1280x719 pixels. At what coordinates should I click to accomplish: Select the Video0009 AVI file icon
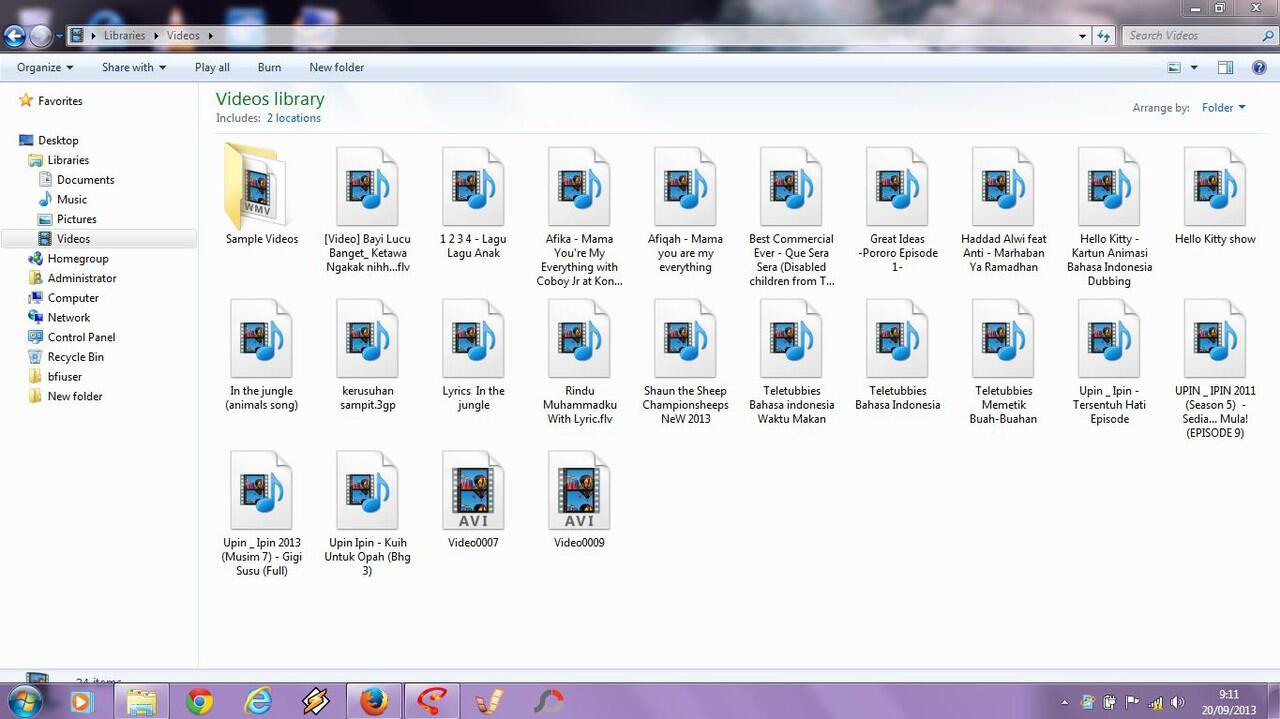579,491
